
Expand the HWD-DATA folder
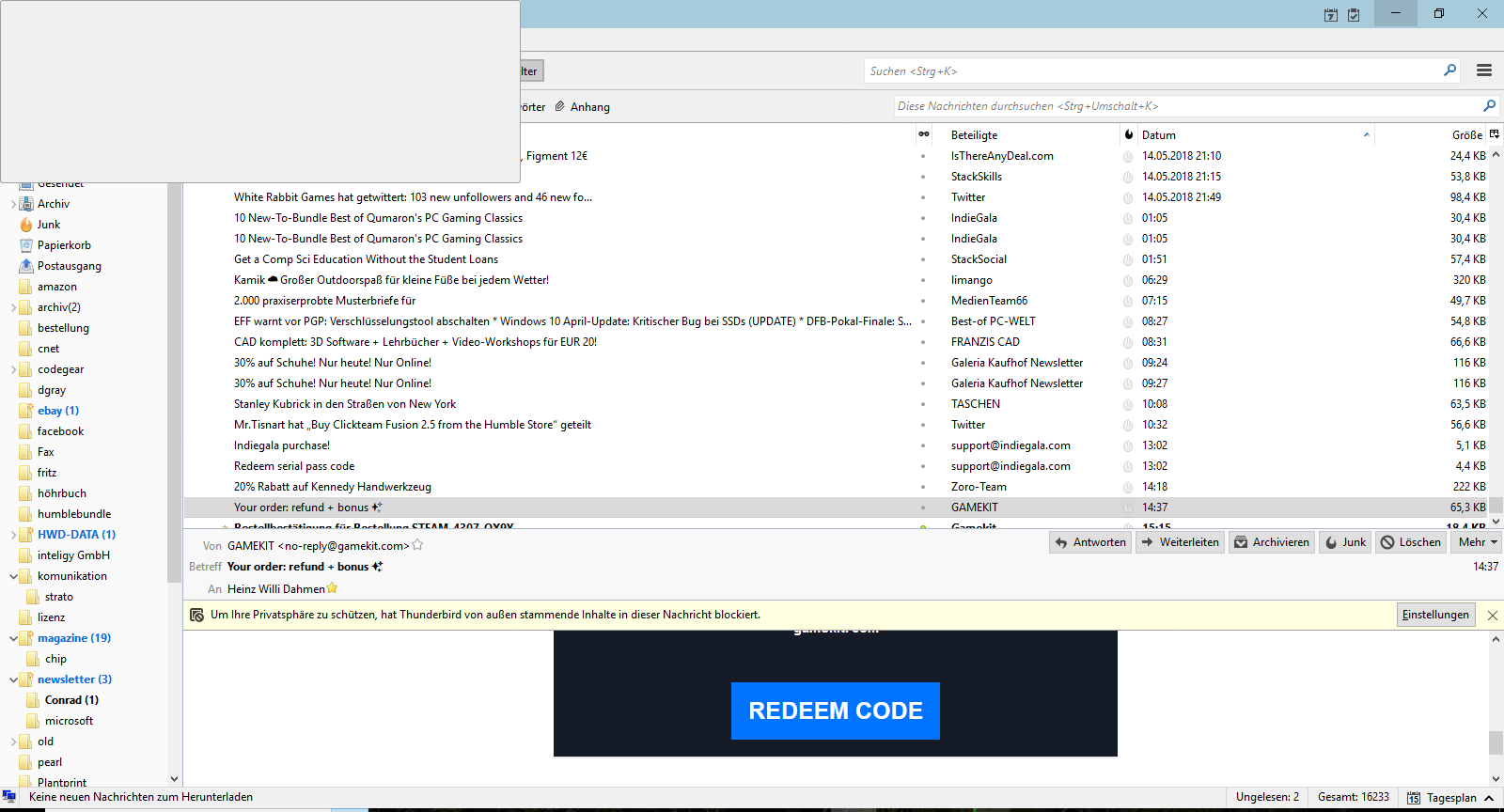(x=13, y=535)
